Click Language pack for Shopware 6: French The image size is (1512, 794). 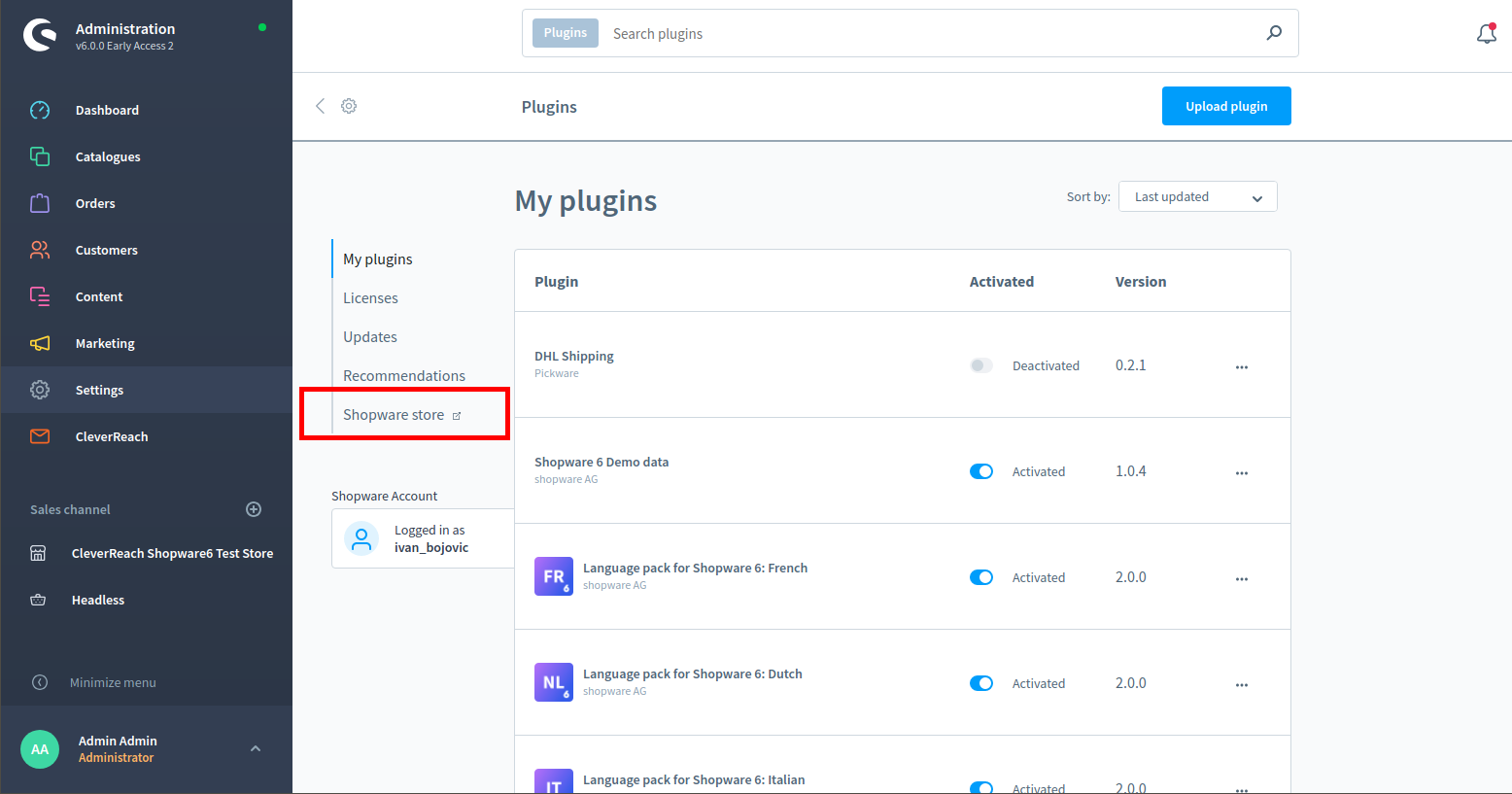(x=696, y=568)
